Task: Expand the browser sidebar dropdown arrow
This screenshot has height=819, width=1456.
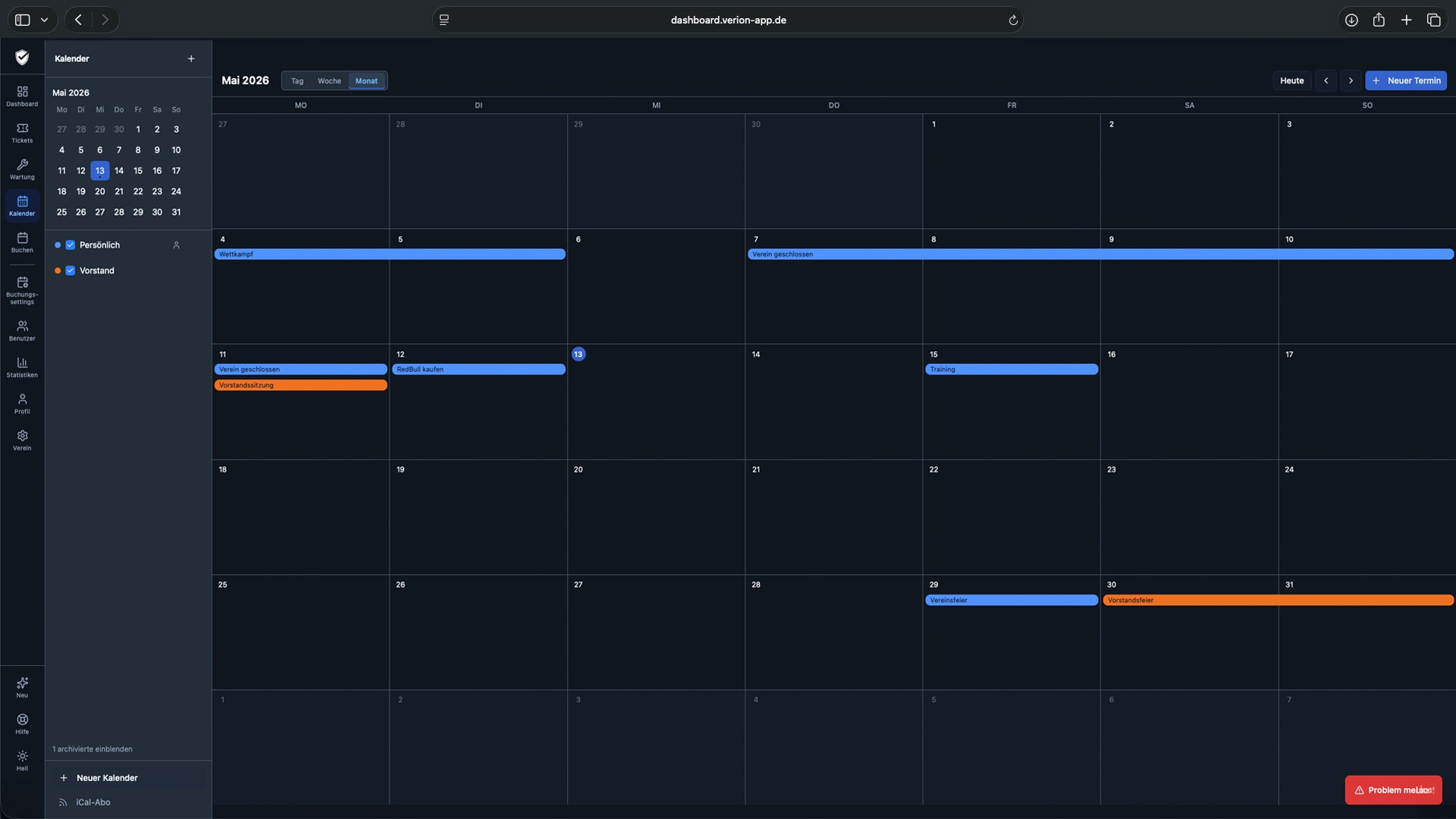Action: [x=44, y=20]
